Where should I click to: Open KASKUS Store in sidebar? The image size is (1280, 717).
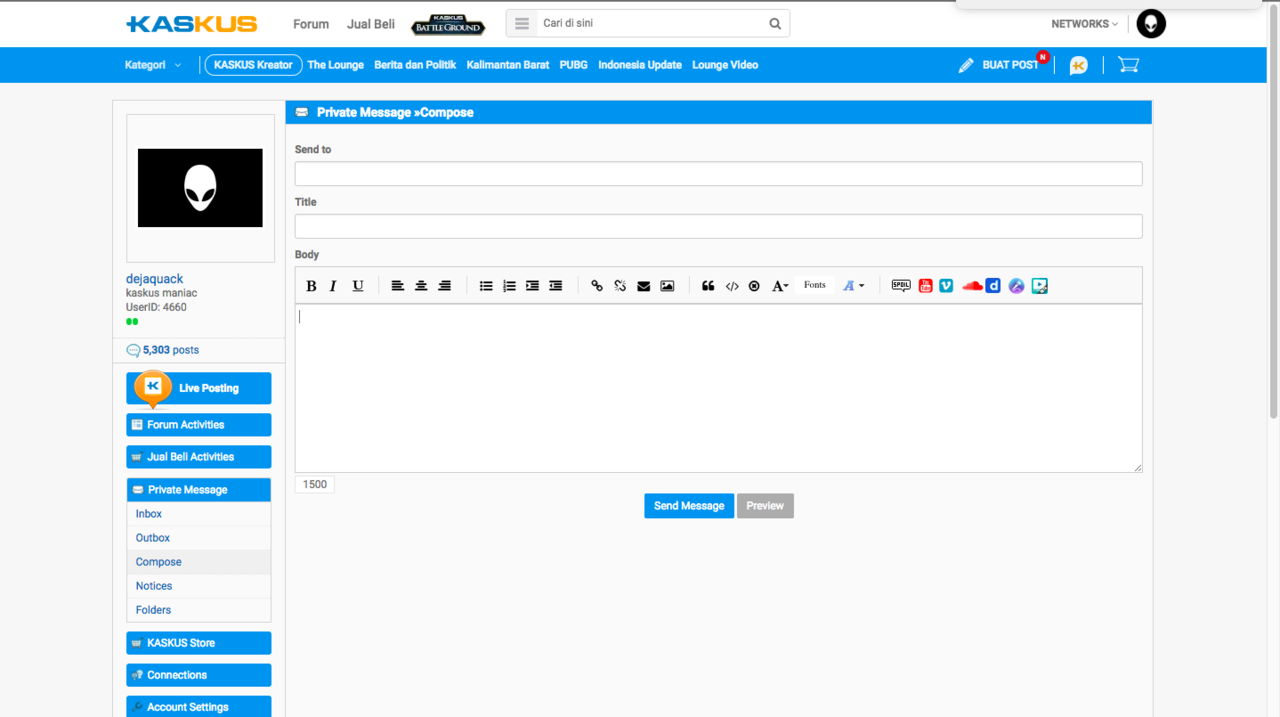199,643
